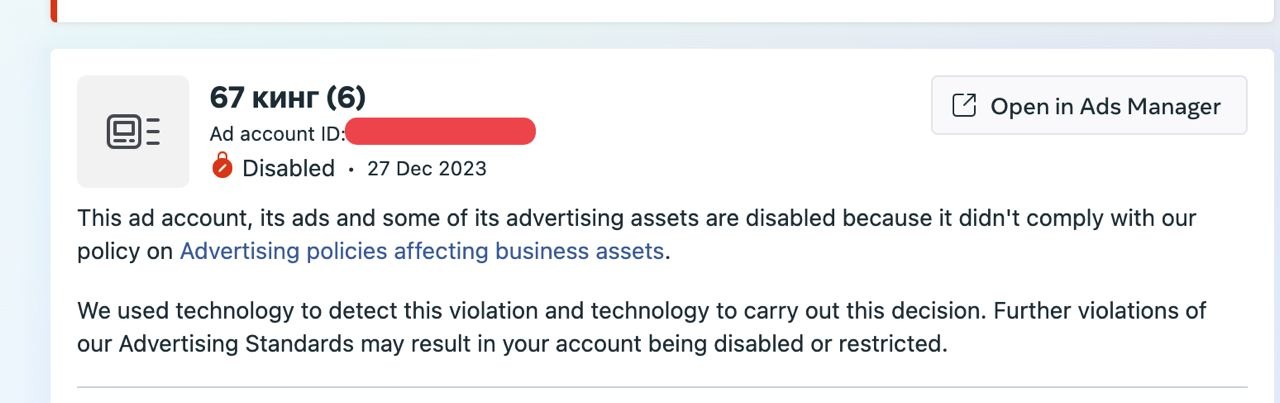The width and height of the screenshot is (1280, 403).
Task: Click the dot separator before the date
Action: [x=351, y=169]
